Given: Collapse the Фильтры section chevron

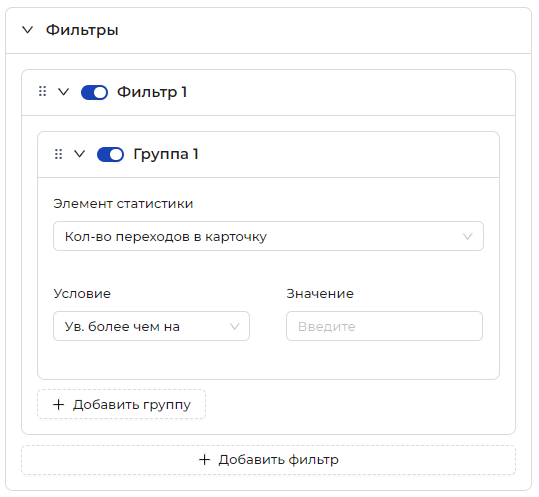Looking at the screenshot, I should pyautogui.click(x=28, y=30).
